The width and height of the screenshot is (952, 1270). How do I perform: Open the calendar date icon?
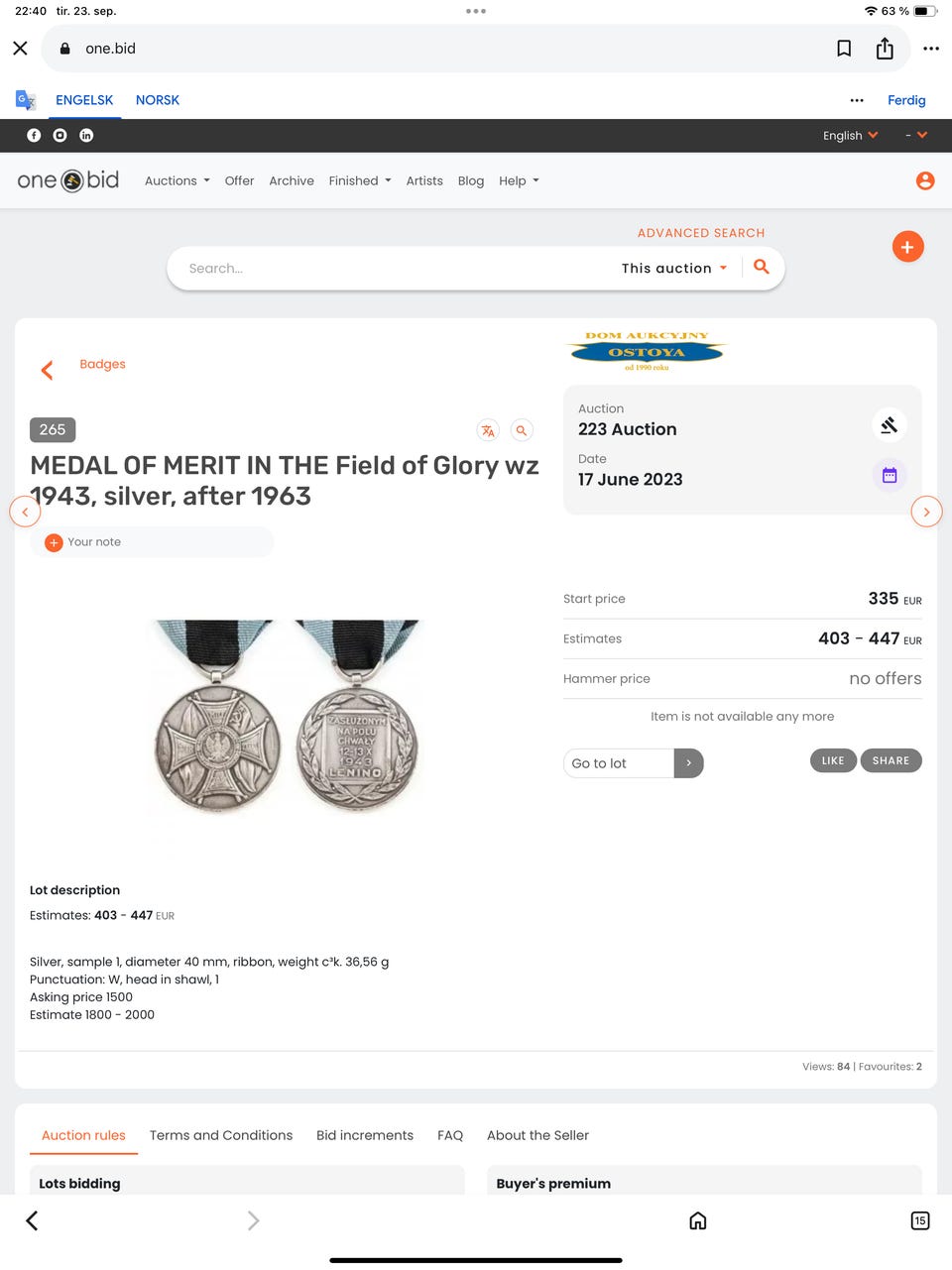click(890, 475)
